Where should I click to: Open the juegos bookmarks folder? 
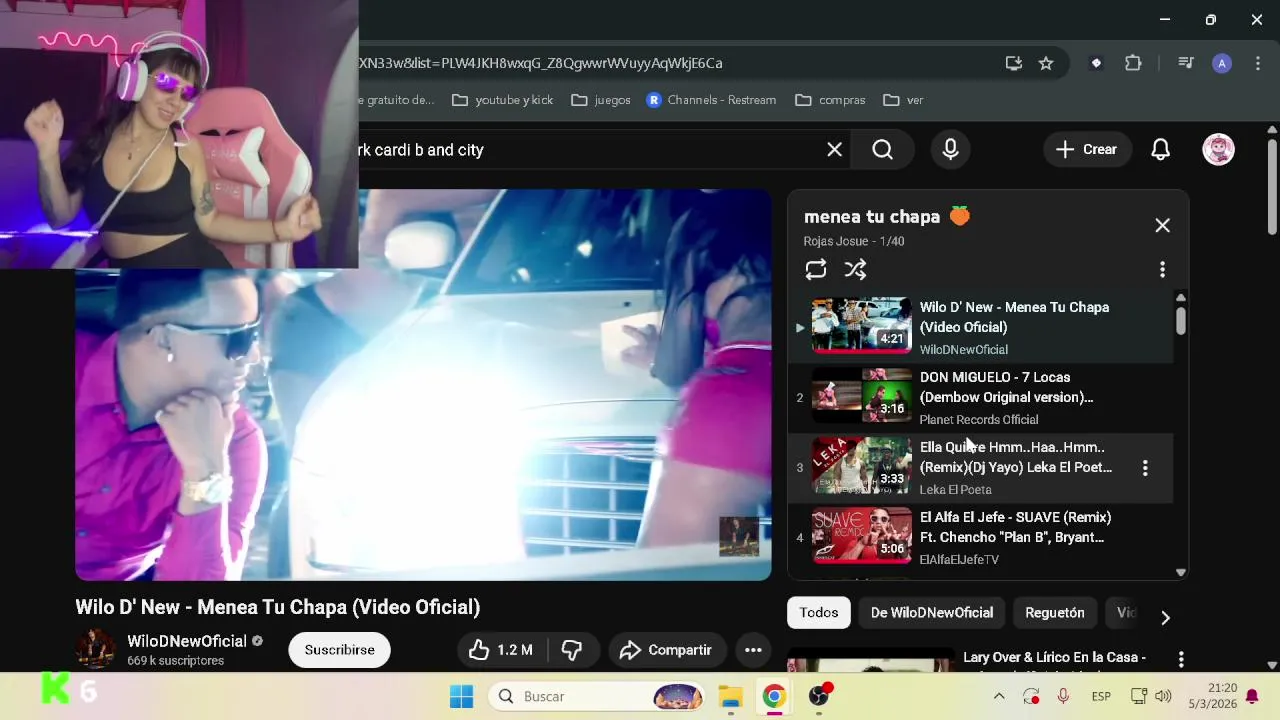click(x=600, y=100)
